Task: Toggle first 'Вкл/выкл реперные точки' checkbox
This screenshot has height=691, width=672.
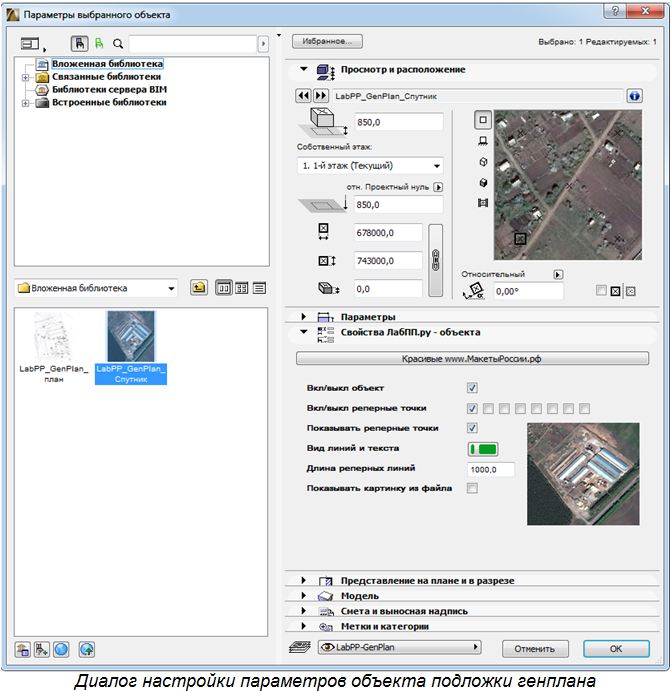Action: (x=472, y=409)
